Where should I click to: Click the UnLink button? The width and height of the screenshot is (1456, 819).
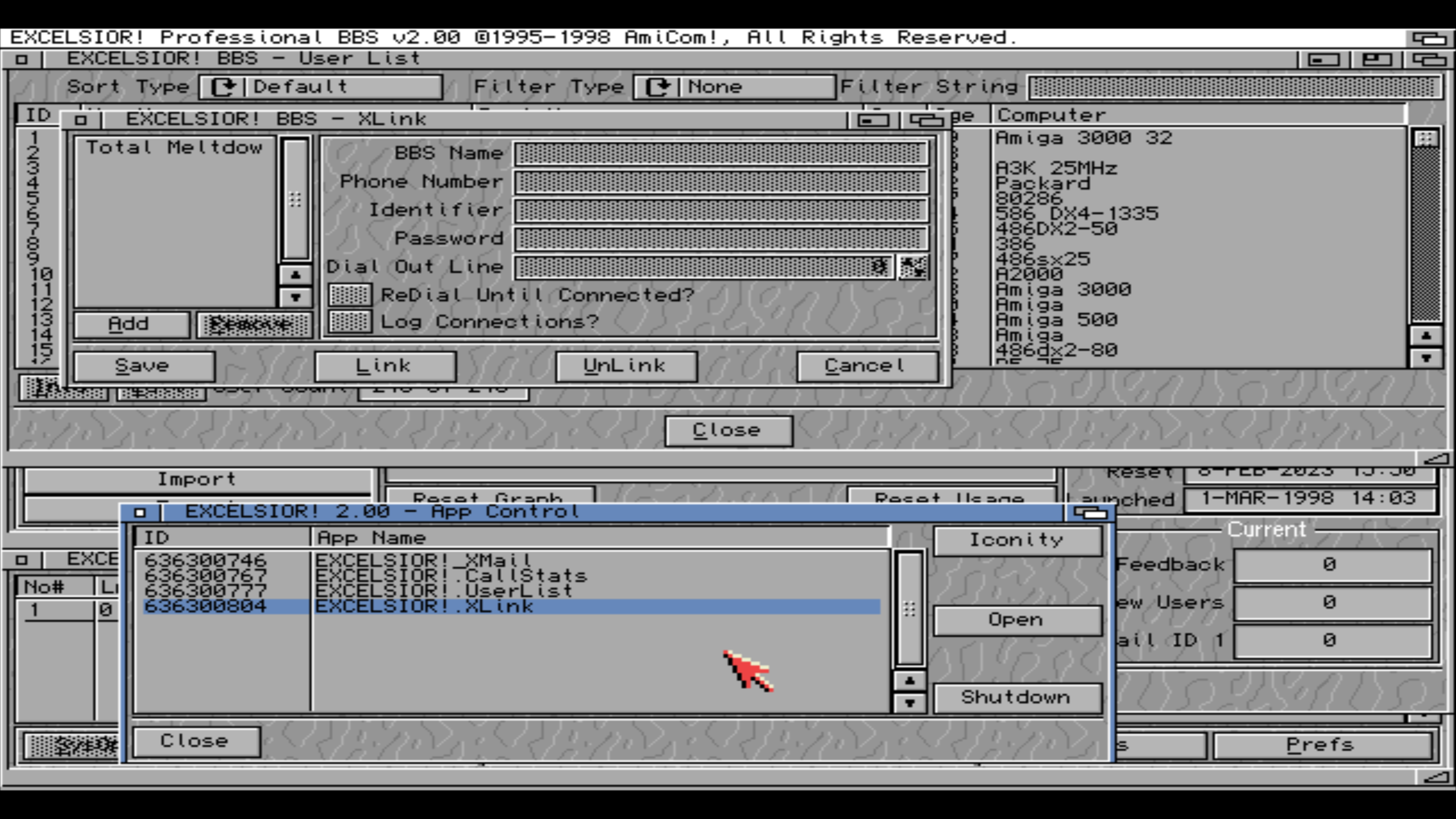tap(626, 366)
